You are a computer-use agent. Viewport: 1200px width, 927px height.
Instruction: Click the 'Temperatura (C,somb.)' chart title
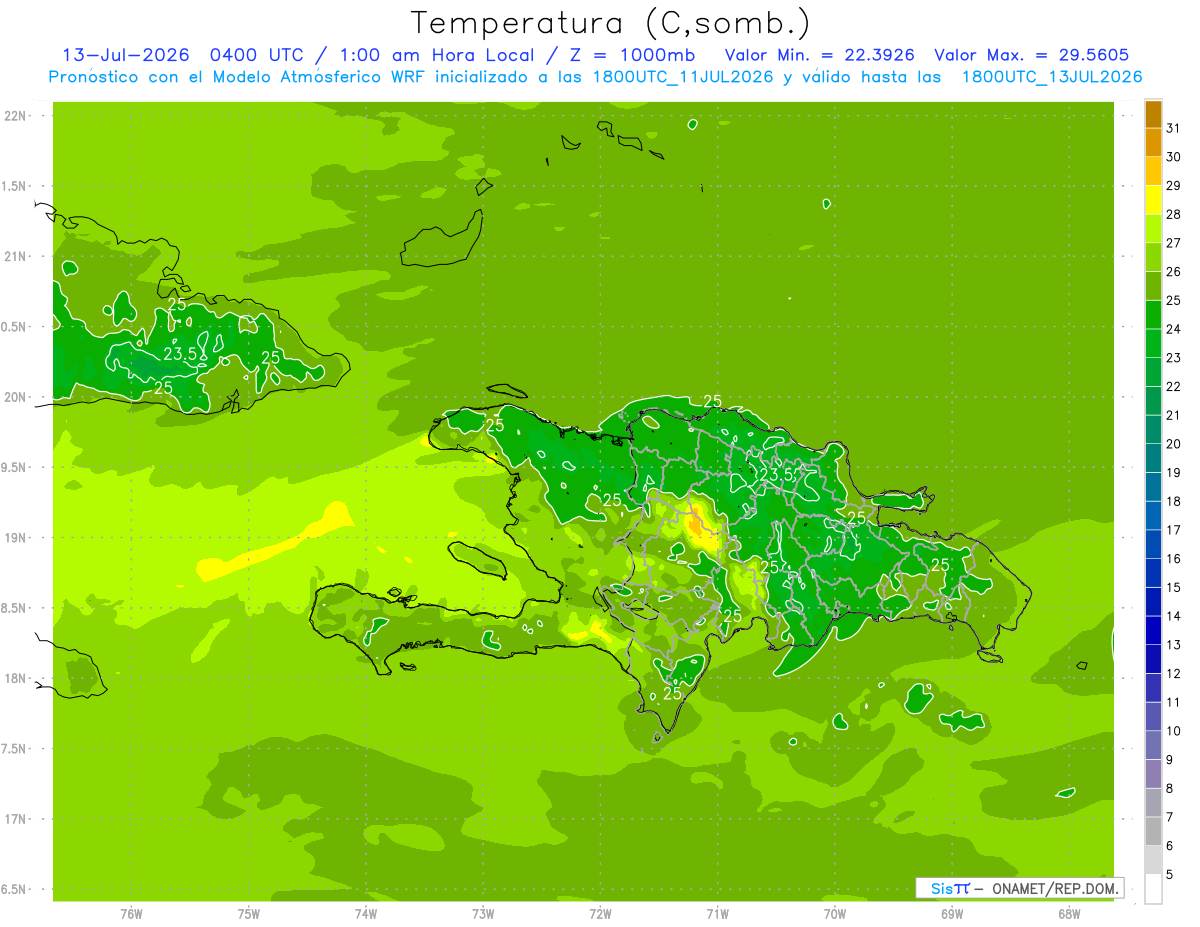pos(610,24)
